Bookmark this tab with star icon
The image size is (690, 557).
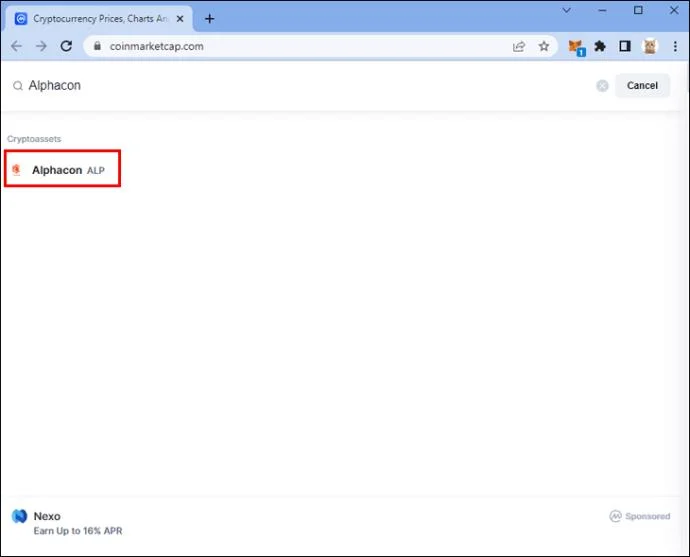pos(544,46)
